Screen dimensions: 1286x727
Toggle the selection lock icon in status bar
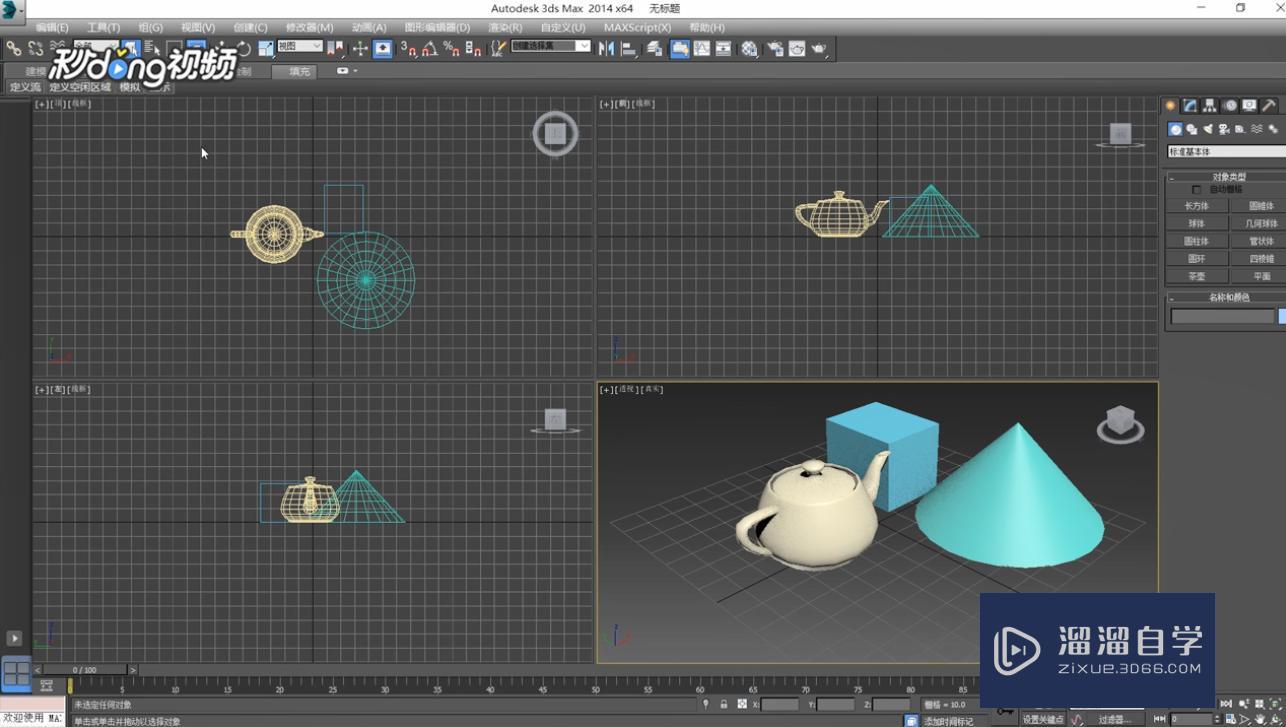tap(724, 705)
